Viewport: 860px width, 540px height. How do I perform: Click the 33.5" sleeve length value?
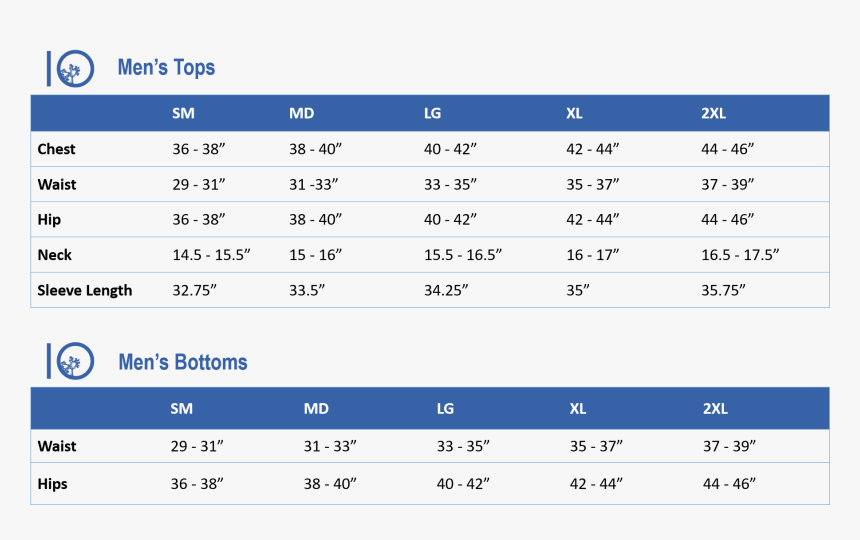point(307,290)
